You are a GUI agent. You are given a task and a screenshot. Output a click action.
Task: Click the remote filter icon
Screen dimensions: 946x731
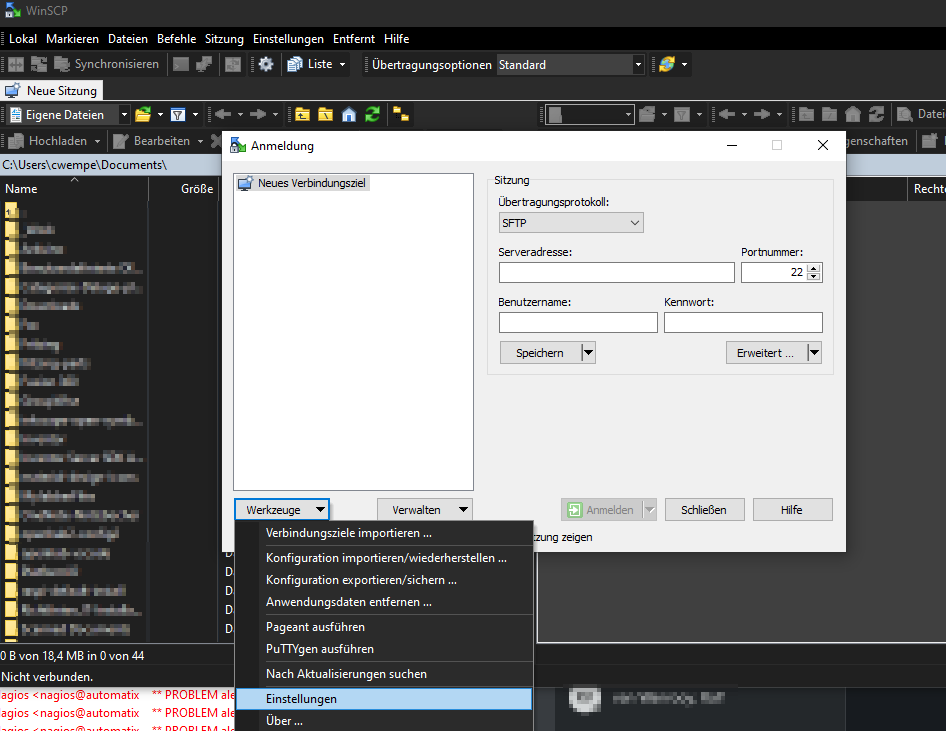point(682,115)
